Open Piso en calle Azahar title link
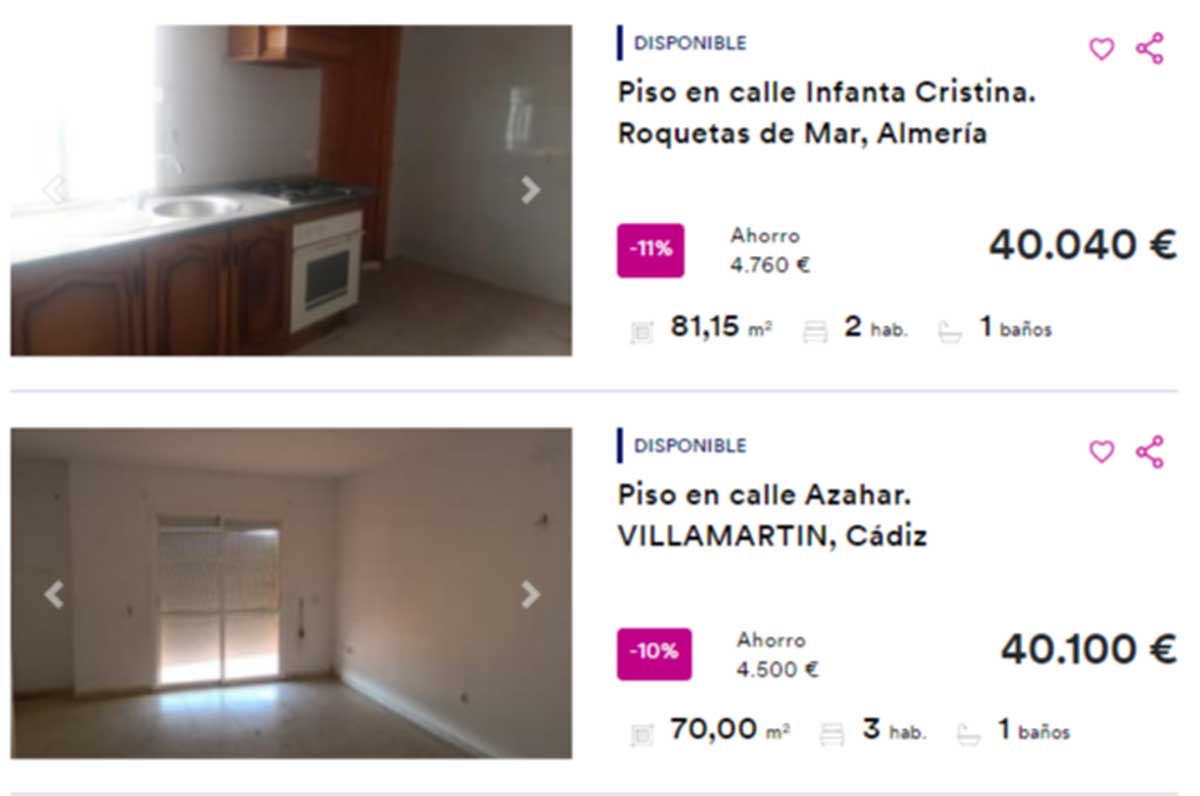 (772, 515)
